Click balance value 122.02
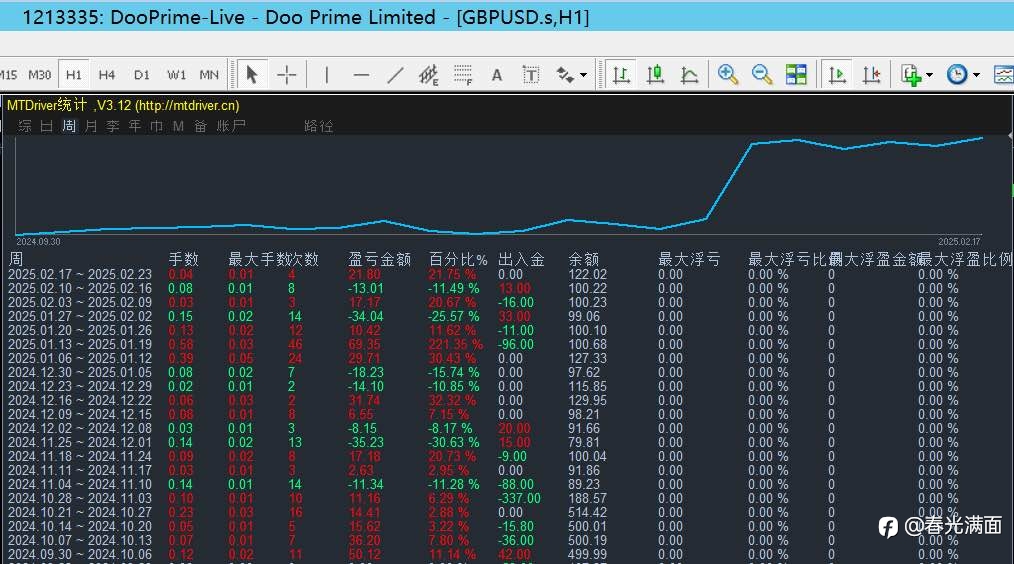 point(588,274)
